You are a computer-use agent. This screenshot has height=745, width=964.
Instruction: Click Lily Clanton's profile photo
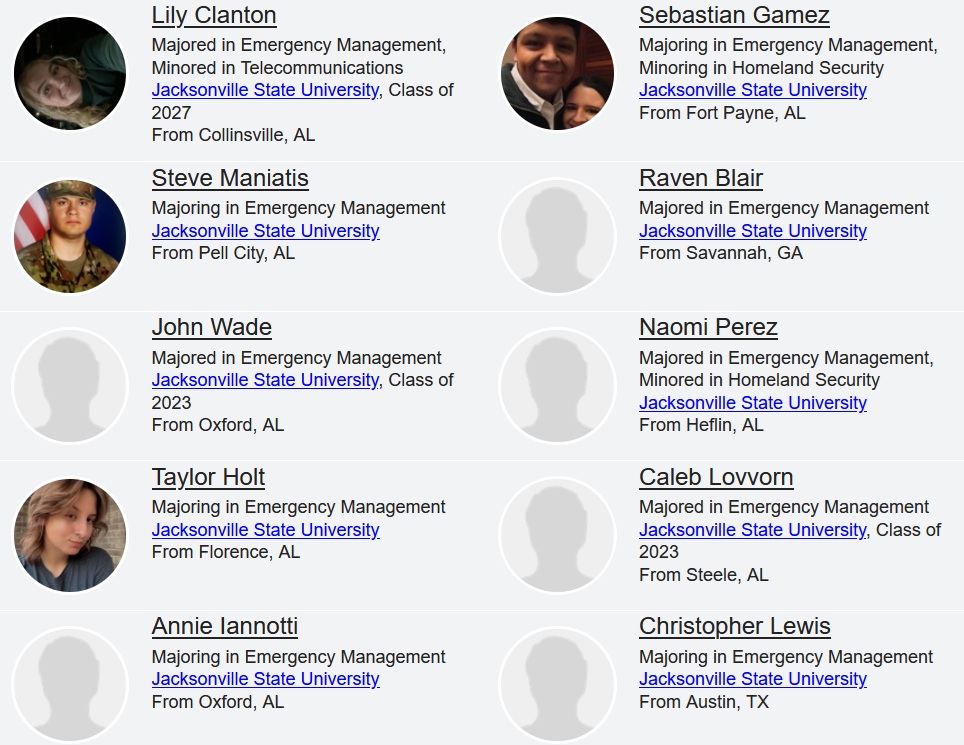[x=70, y=73]
